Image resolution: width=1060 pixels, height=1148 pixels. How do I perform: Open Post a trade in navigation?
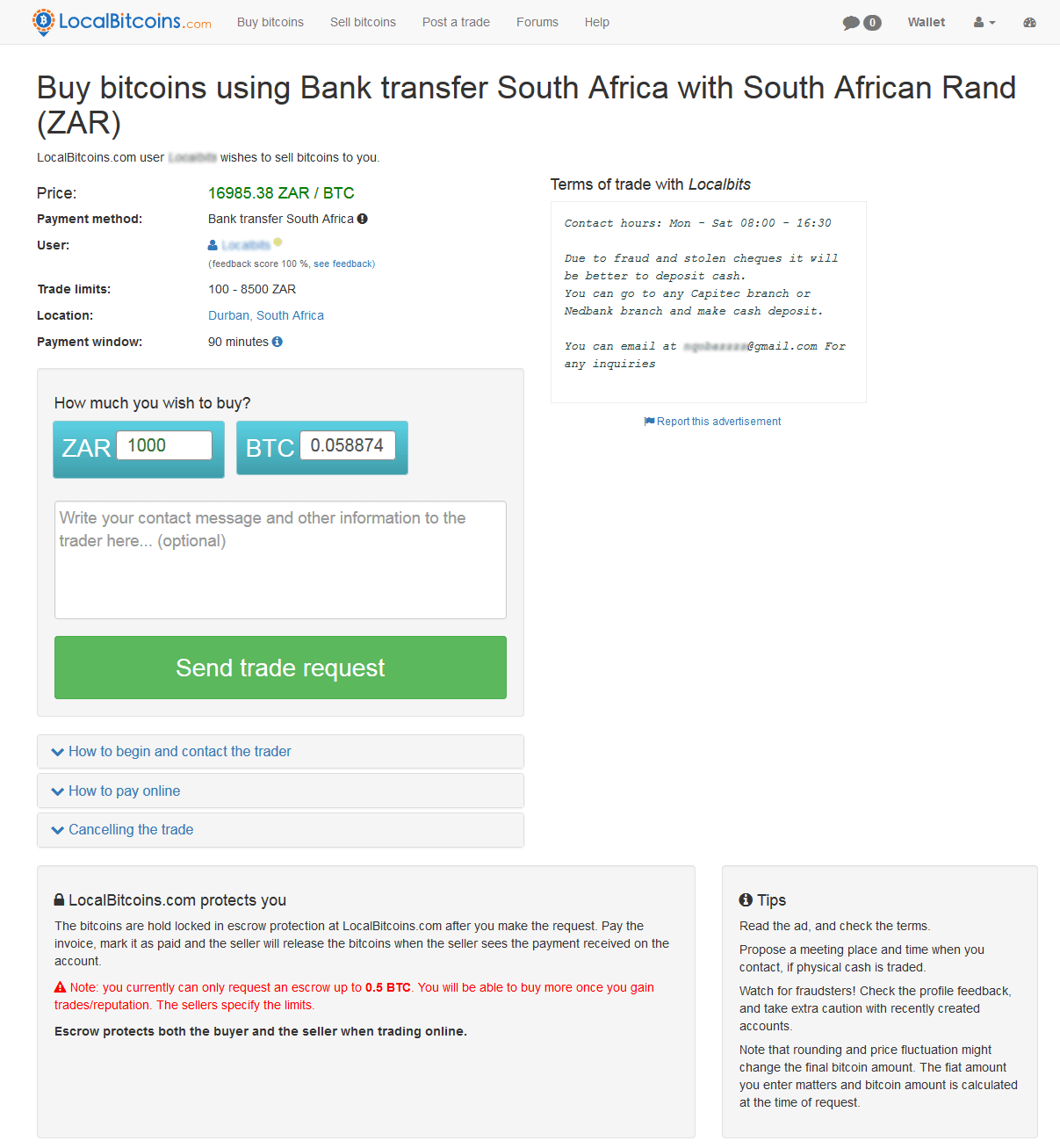[456, 23]
